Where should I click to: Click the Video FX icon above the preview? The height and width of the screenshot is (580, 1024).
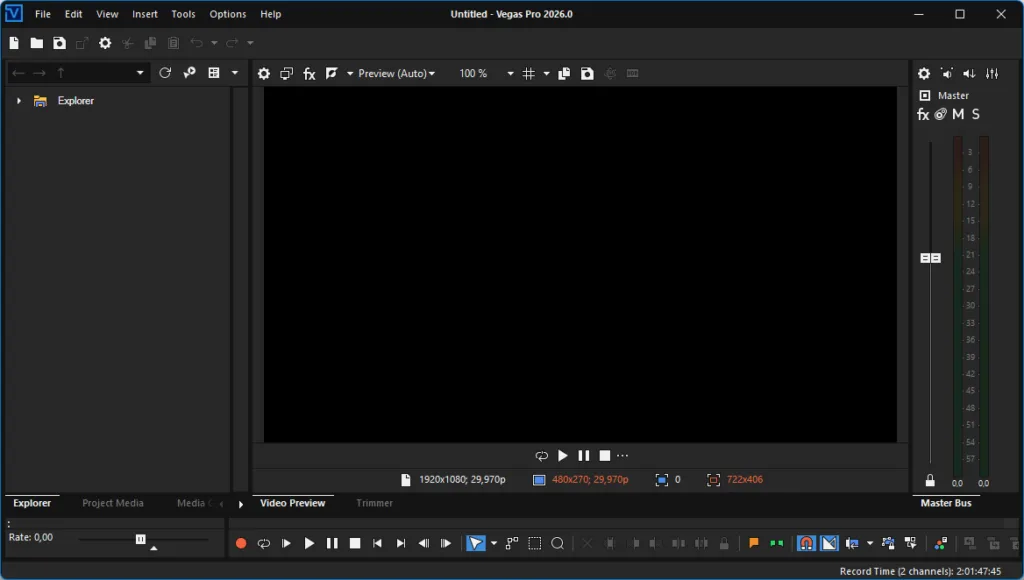pos(309,74)
